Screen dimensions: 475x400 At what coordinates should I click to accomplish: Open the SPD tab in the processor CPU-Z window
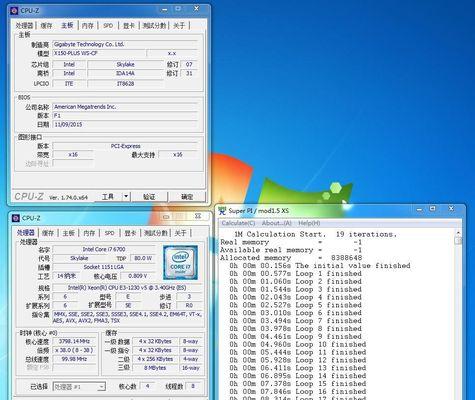pos(109,233)
